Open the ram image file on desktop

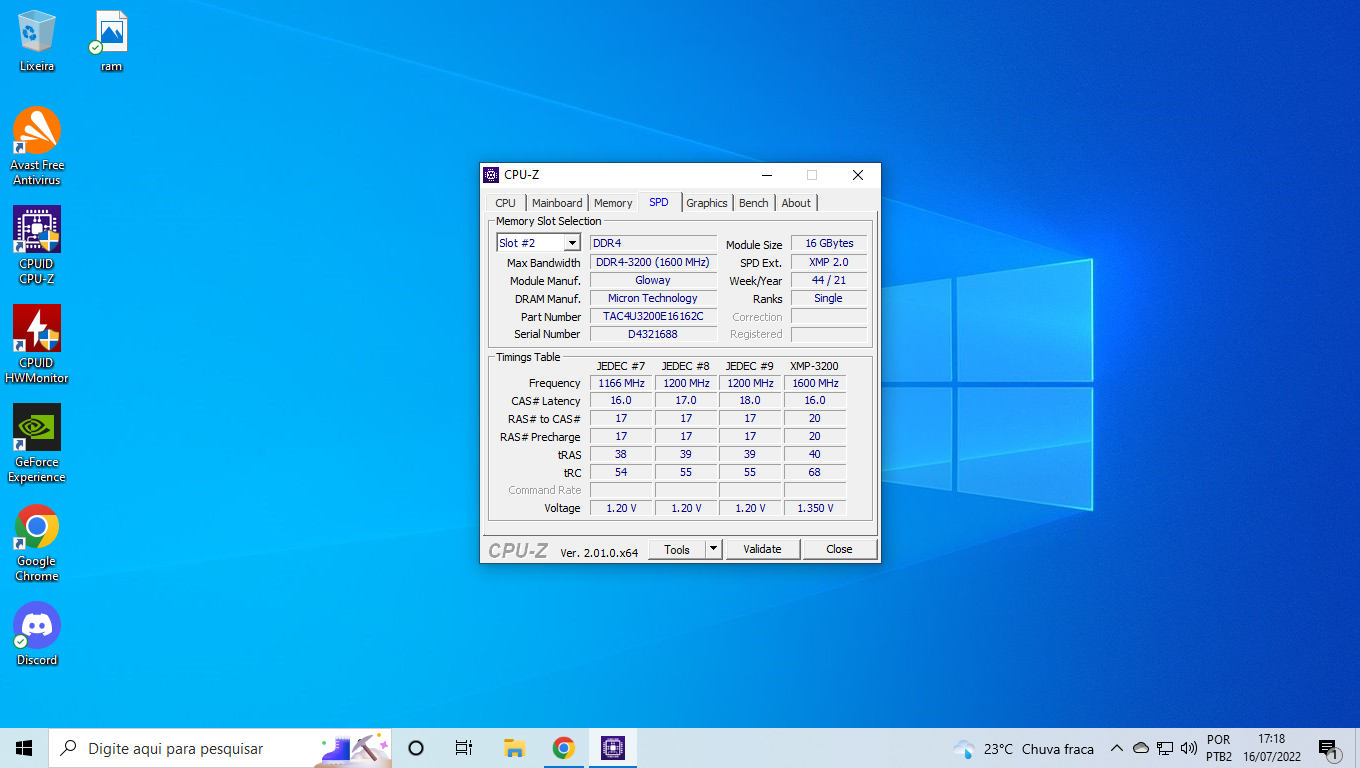[x=111, y=41]
